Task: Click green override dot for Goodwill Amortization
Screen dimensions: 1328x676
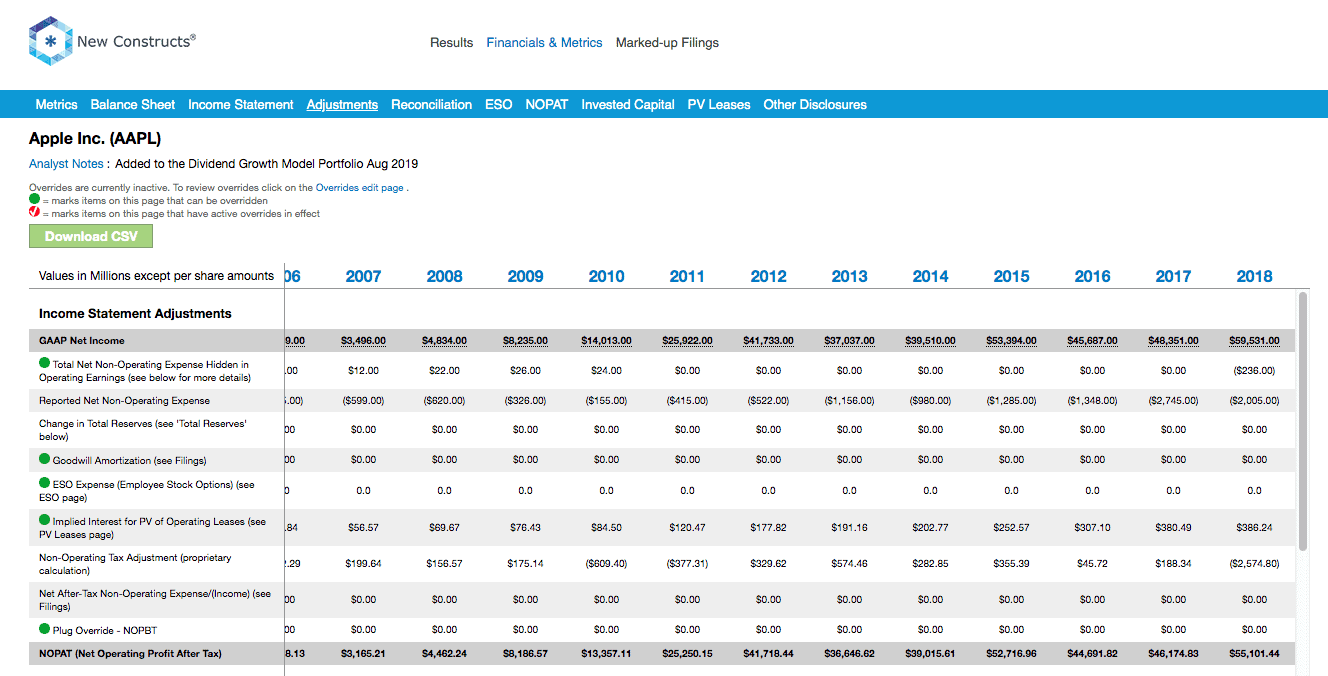Action: 45,460
